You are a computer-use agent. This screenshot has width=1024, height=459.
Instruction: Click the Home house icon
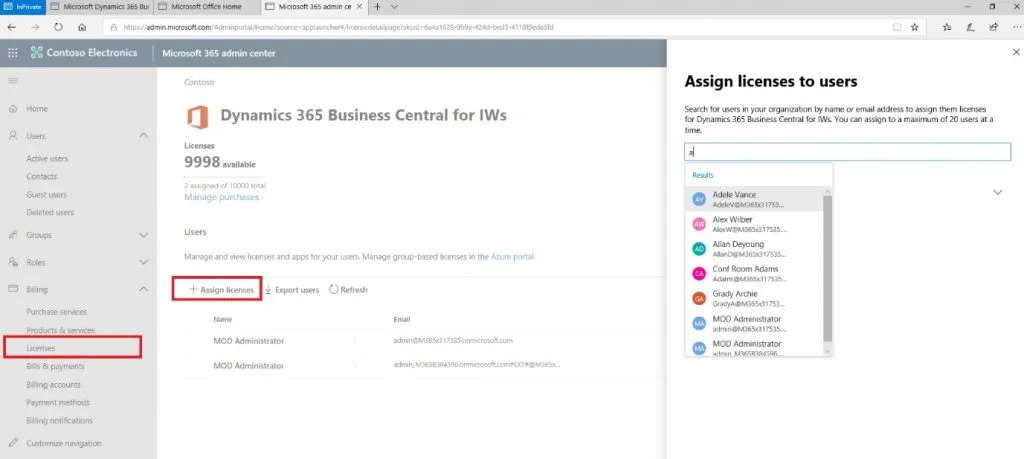click(13, 109)
